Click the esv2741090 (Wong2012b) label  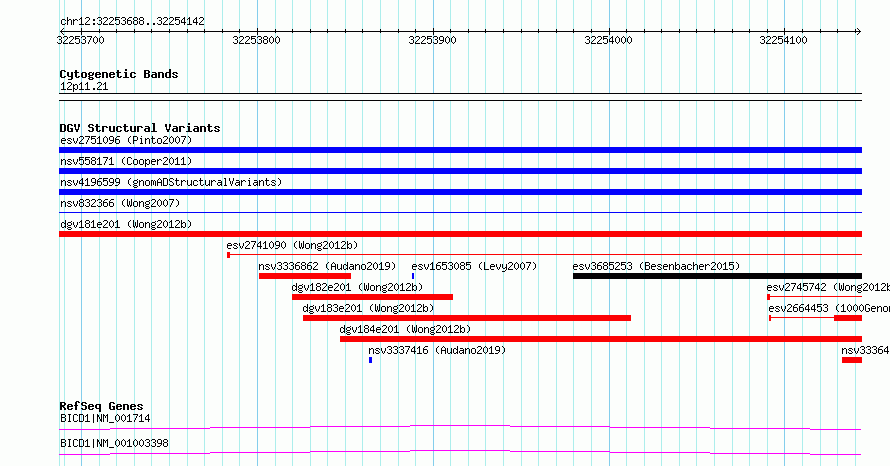292,245
